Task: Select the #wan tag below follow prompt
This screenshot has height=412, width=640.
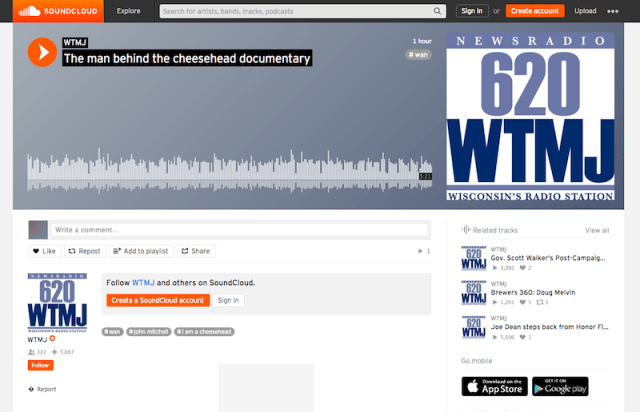Action: pos(112,332)
